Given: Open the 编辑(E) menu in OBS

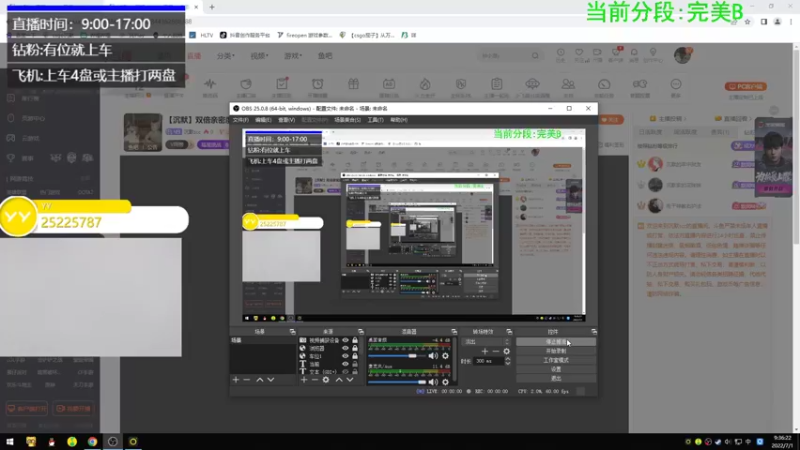Looking at the screenshot, I should [x=263, y=120].
